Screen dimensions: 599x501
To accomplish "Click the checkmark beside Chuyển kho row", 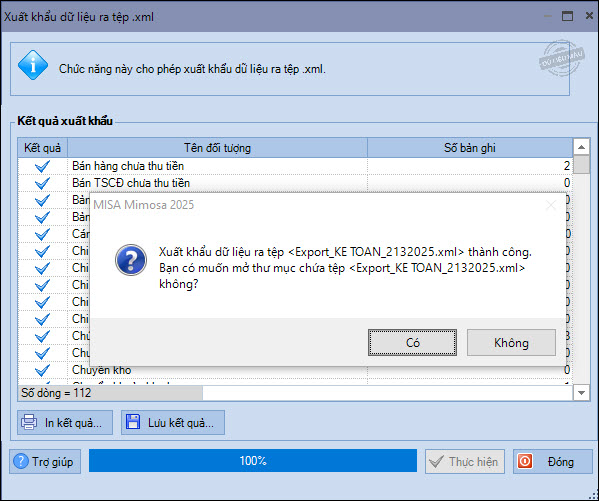I will coord(42,370).
